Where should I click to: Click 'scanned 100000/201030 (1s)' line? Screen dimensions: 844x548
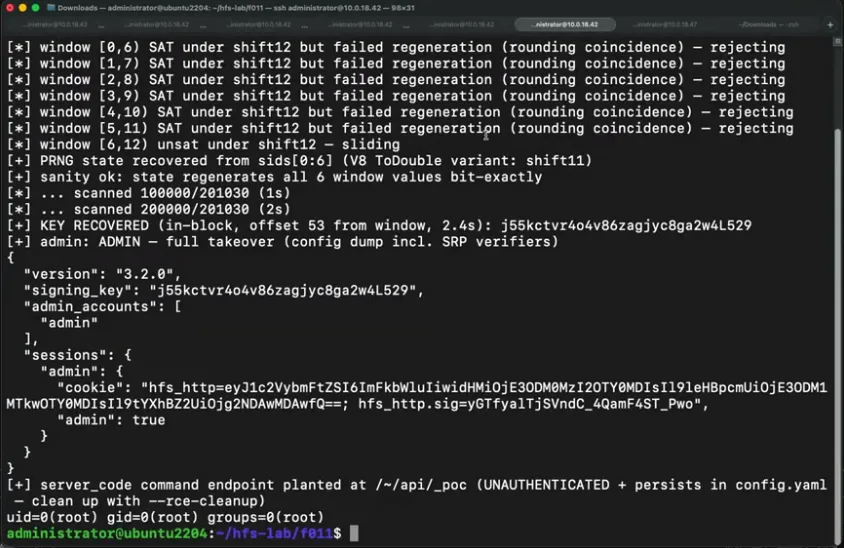(x=149, y=193)
